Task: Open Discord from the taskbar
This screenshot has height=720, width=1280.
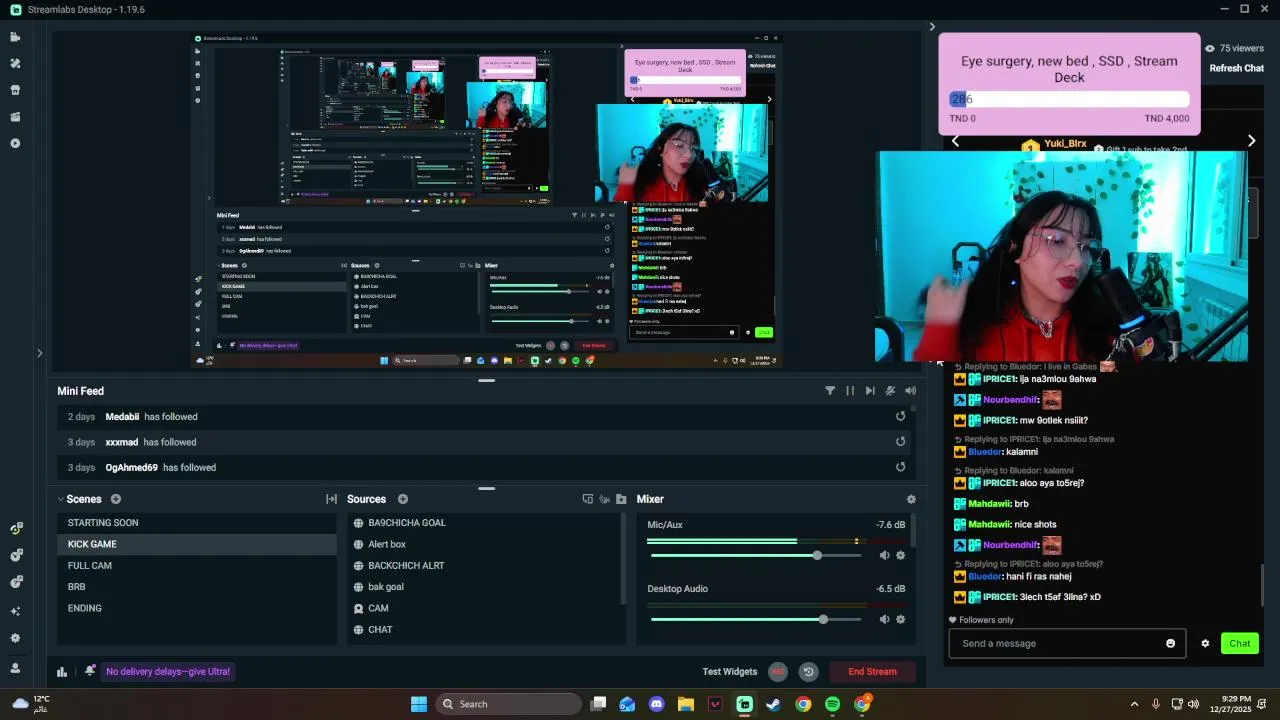Action: click(656, 704)
